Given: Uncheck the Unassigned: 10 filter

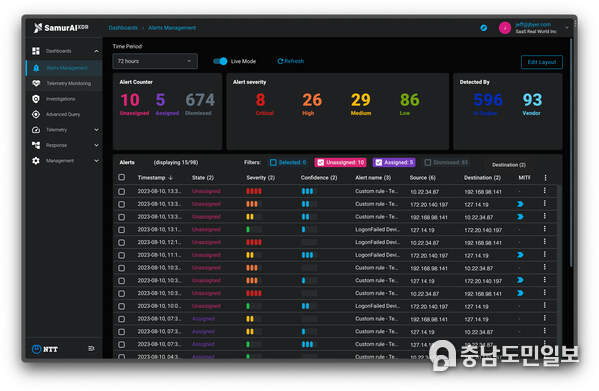Looking at the screenshot, I should pos(321,163).
